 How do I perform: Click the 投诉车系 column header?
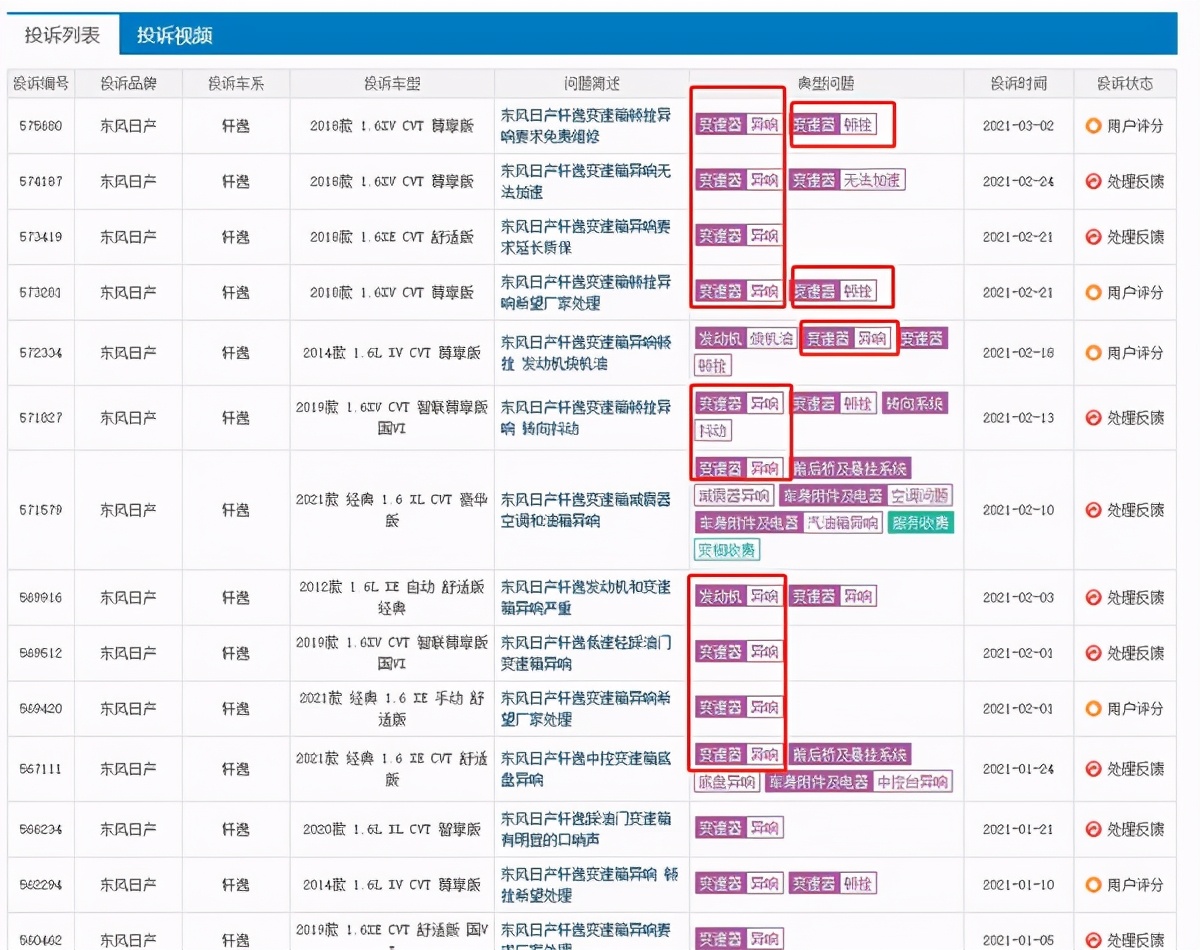(236, 84)
